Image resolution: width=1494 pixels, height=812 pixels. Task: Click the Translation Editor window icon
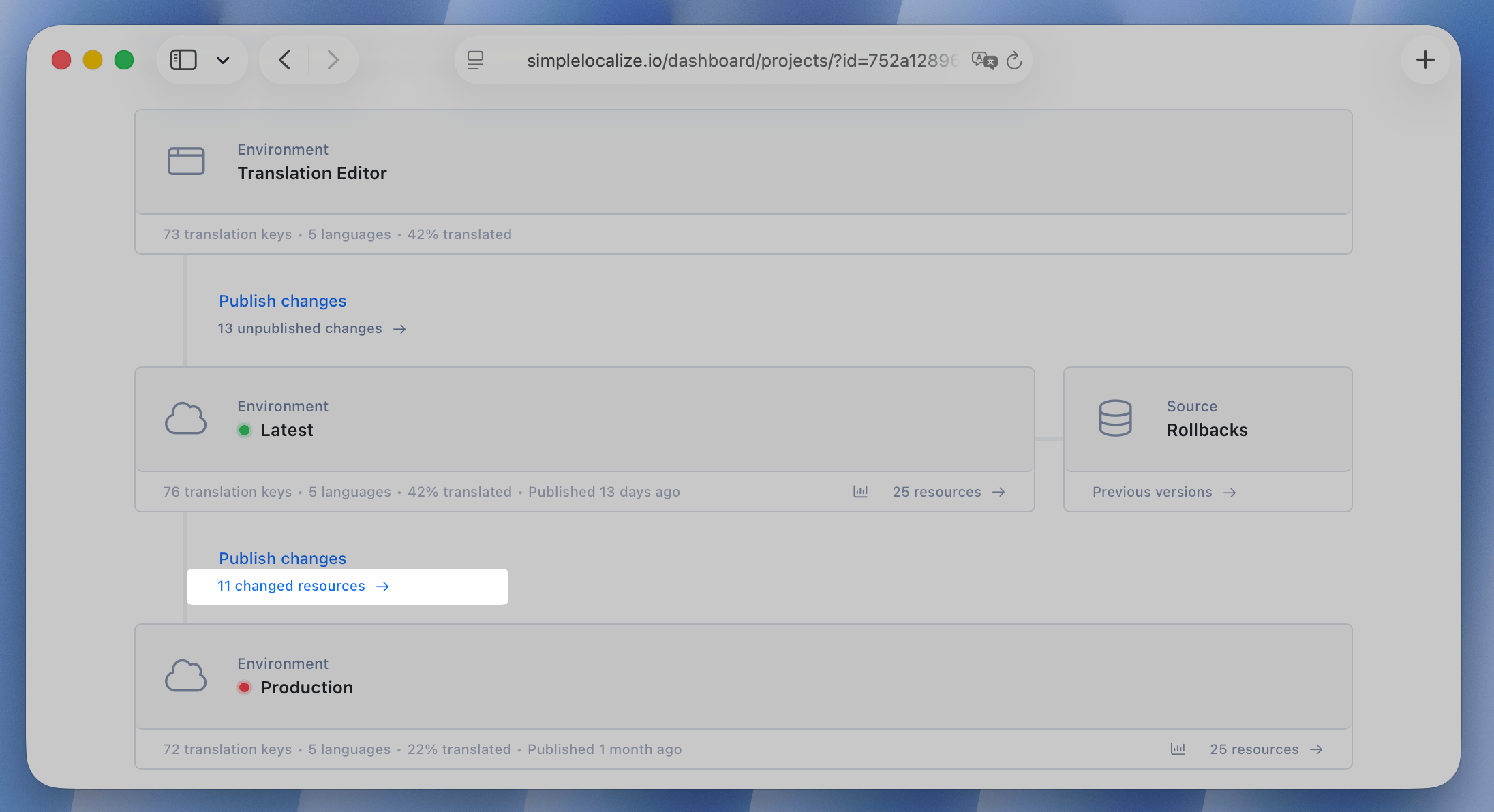click(185, 161)
